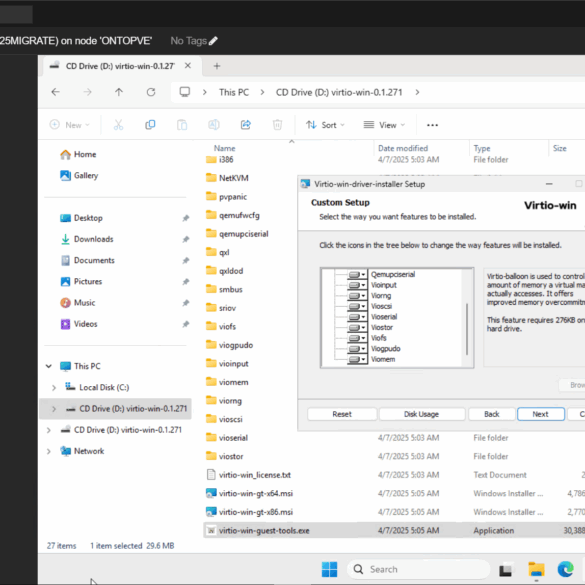The image size is (585, 585).
Task: Click the Copy icon in Explorer toolbar
Action: [150, 125]
